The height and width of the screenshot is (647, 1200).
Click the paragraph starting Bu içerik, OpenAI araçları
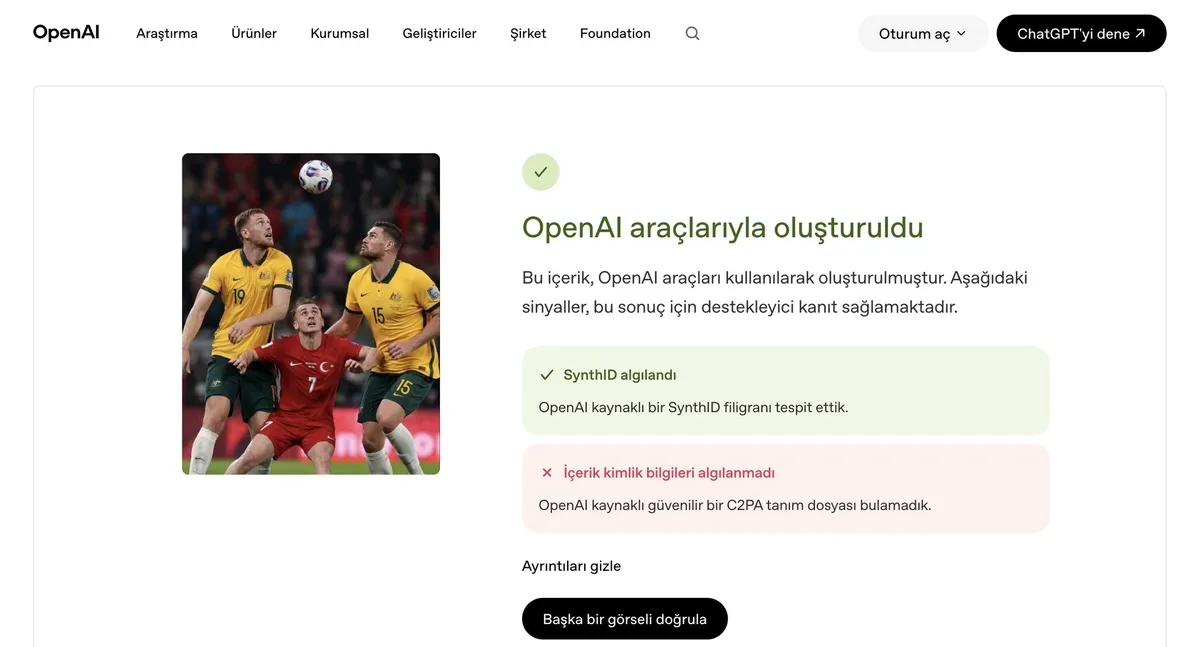coord(775,292)
